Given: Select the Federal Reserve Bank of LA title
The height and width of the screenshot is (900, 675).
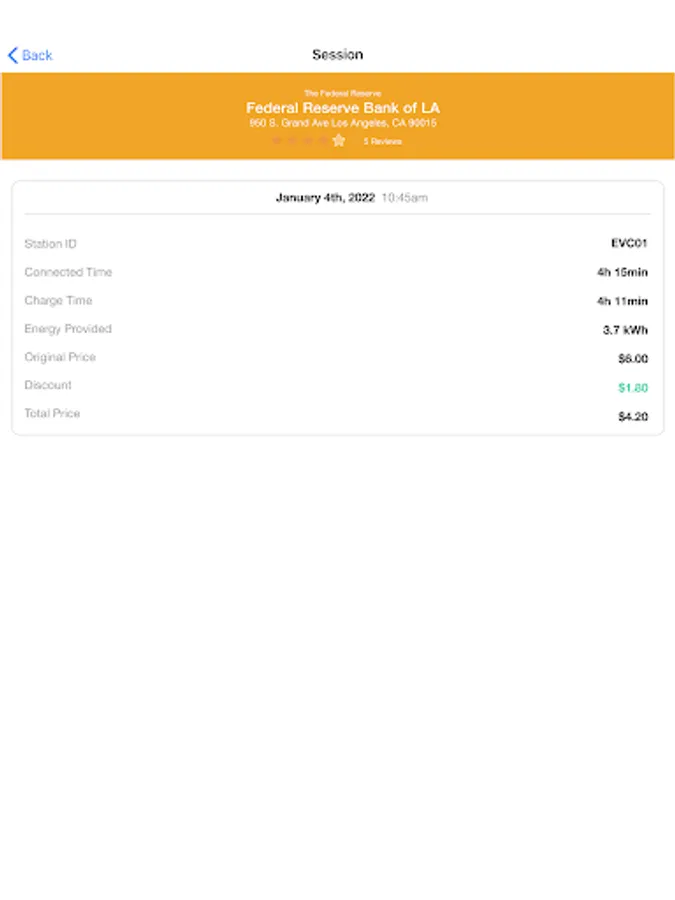Looking at the screenshot, I should pos(342,108).
